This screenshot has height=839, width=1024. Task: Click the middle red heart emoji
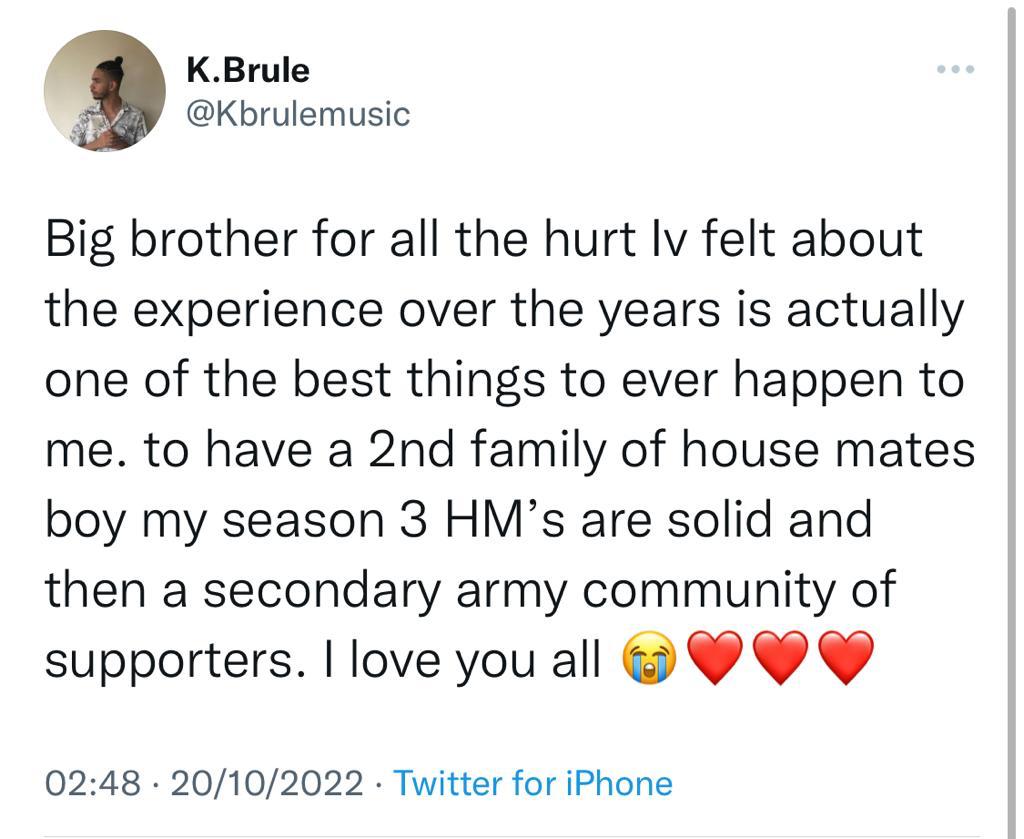781,659
